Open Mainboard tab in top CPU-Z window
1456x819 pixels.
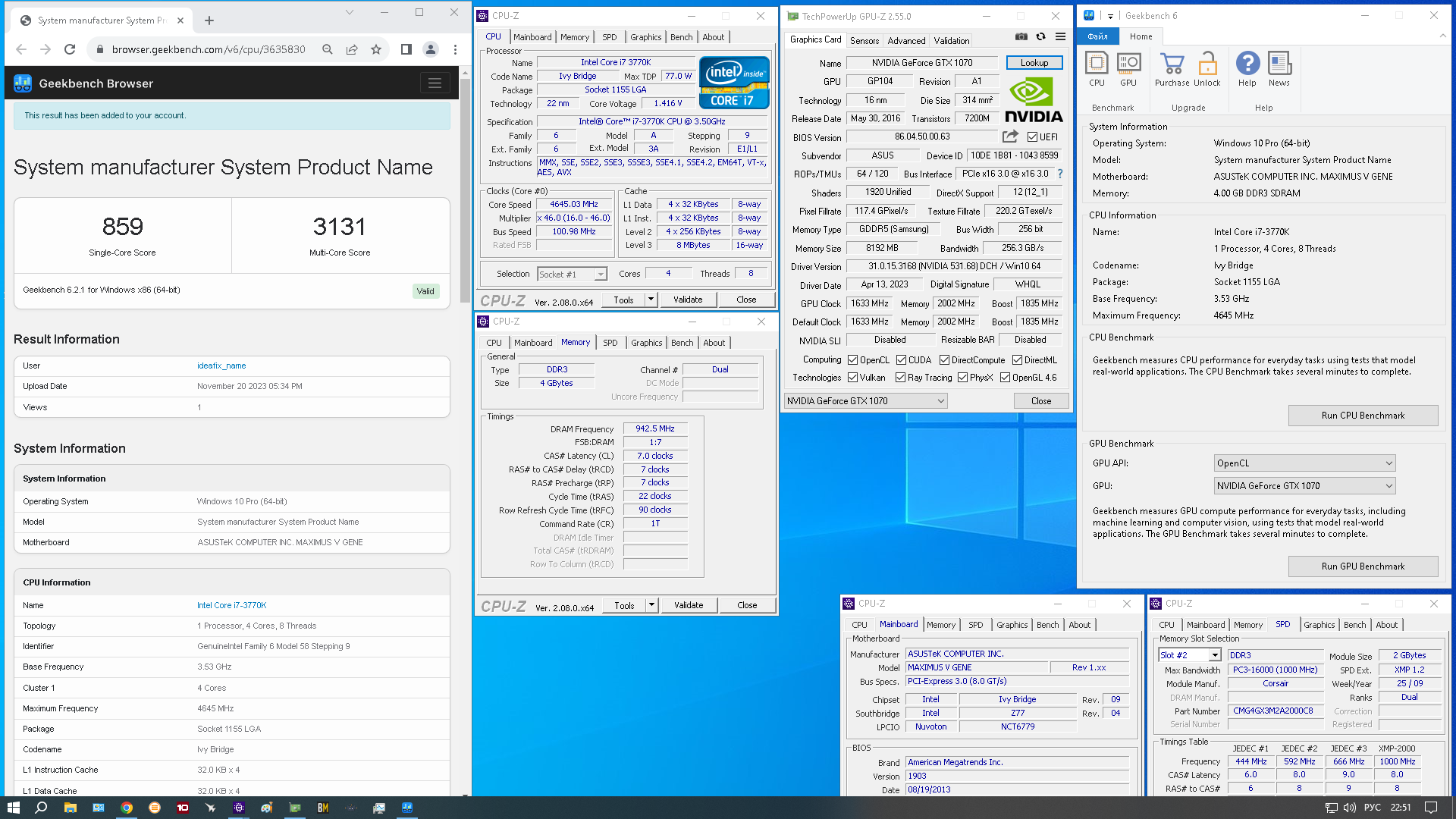(x=532, y=37)
